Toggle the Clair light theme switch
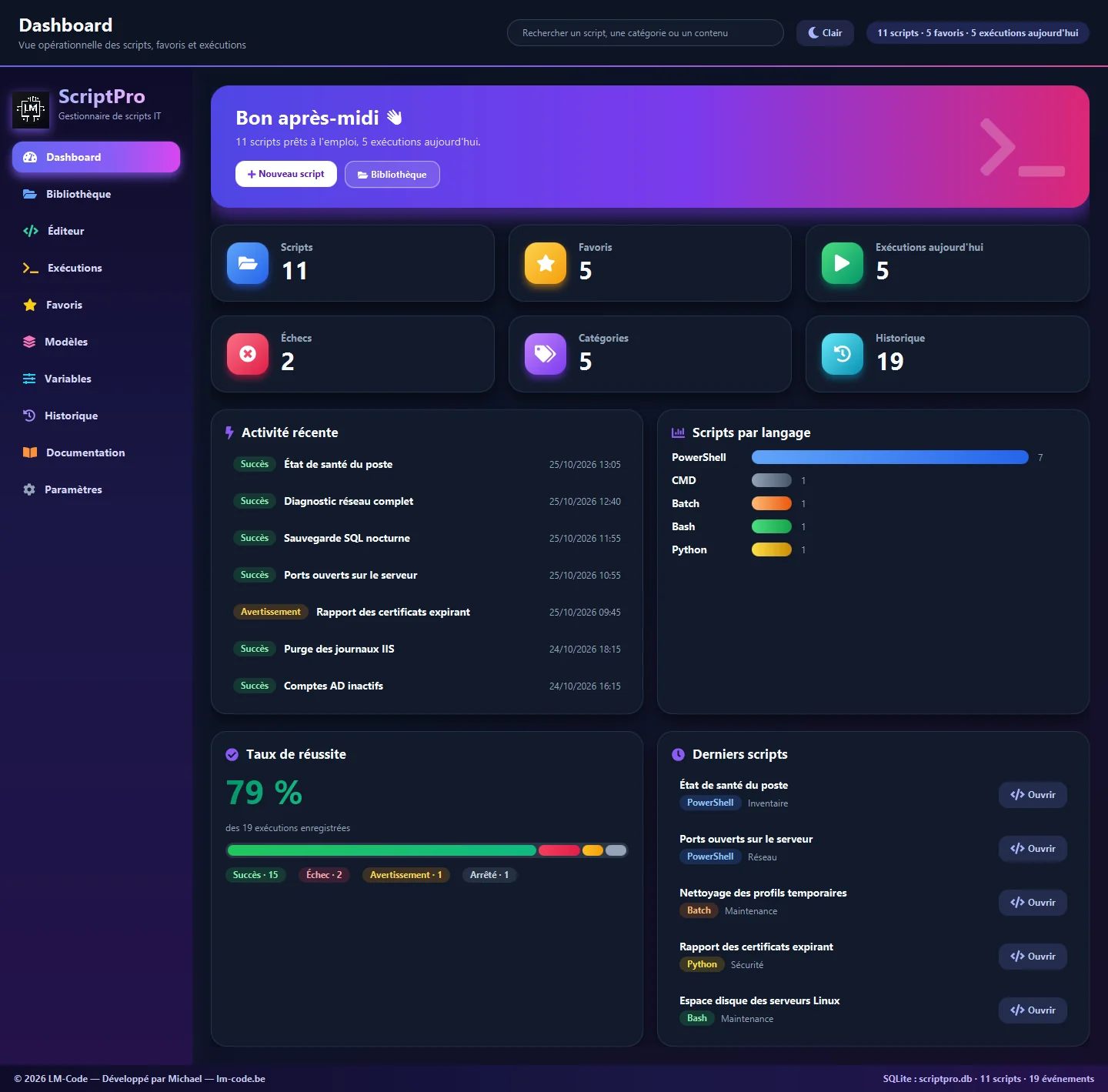Image resolution: width=1108 pixels, height=1092 pixels. click(x=825, y=33)
